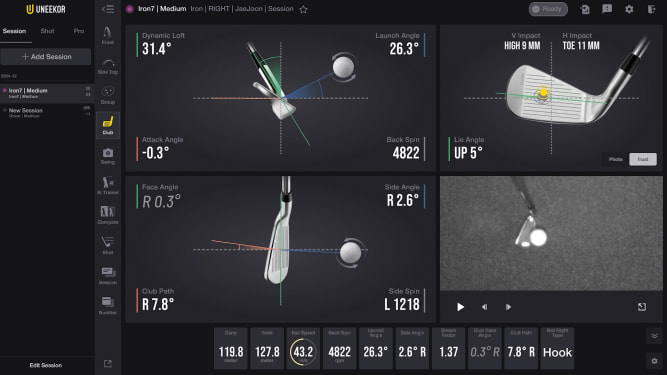Open data tile settings gear at bottom right
Image resolution: width=667 pixels, height=375 pixels.
654,361
